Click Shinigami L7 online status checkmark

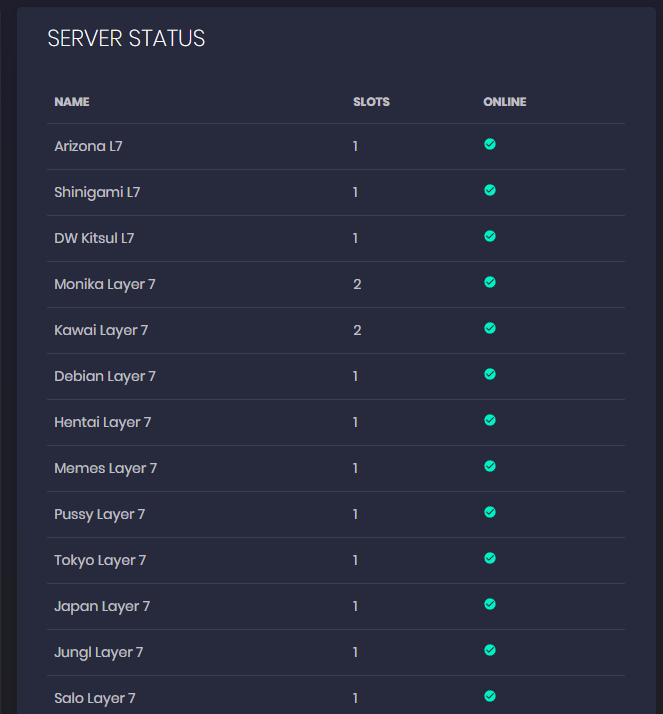(x=490, y=190)
